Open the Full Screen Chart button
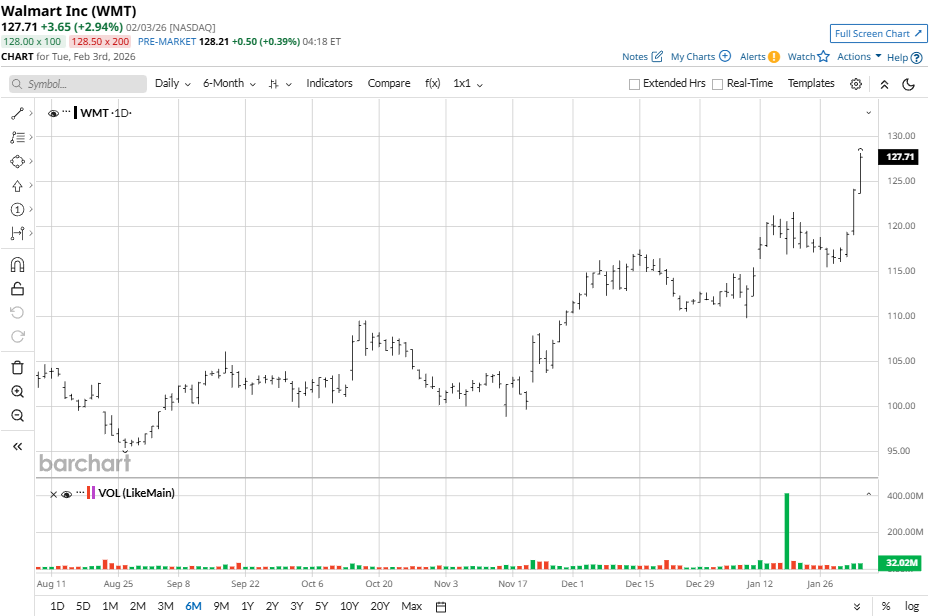This screenshot has height=616, width=933. (x=878, y=33)
